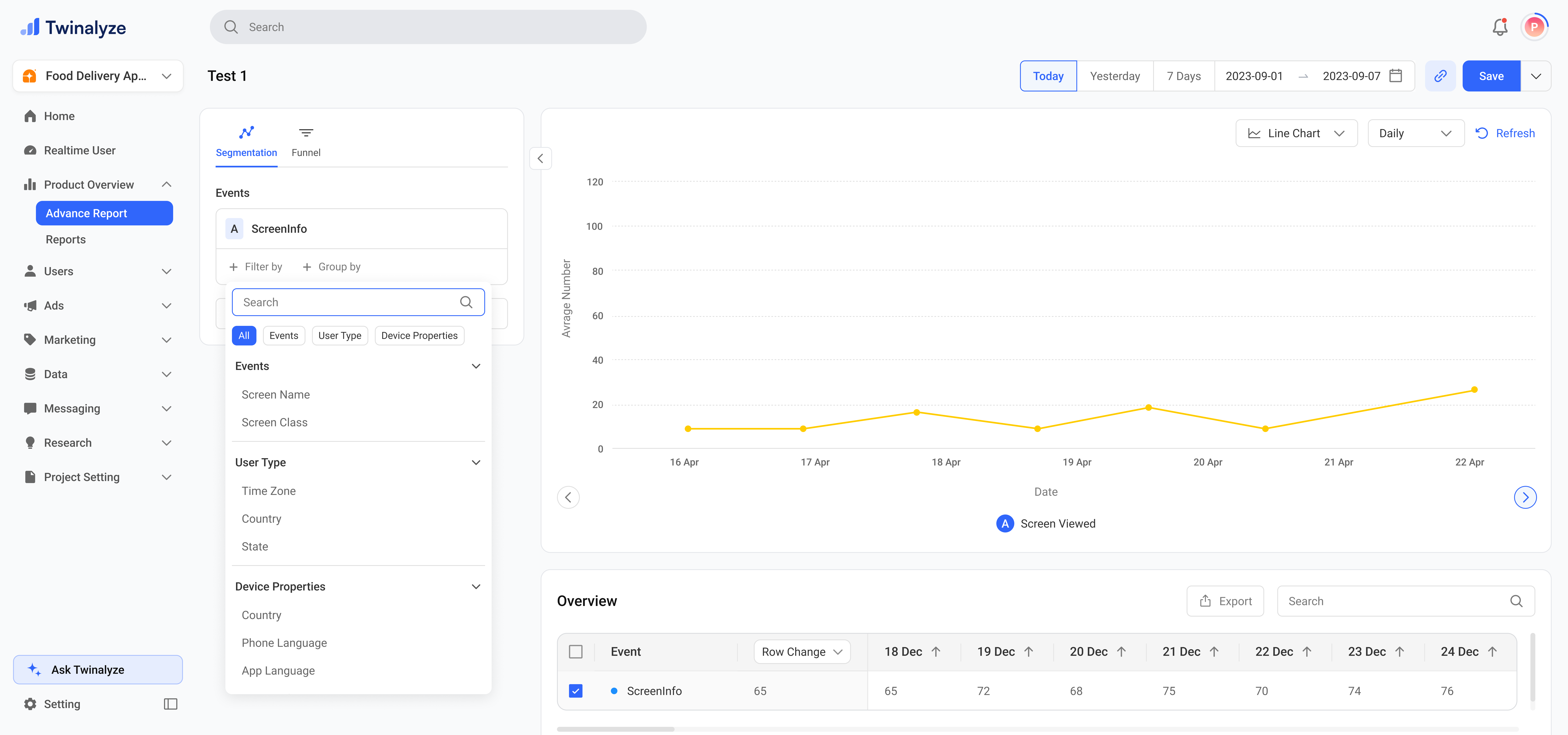1568x735 pixels.
Task: Select all rows header checkbox
Action: [x=575, y=652]
